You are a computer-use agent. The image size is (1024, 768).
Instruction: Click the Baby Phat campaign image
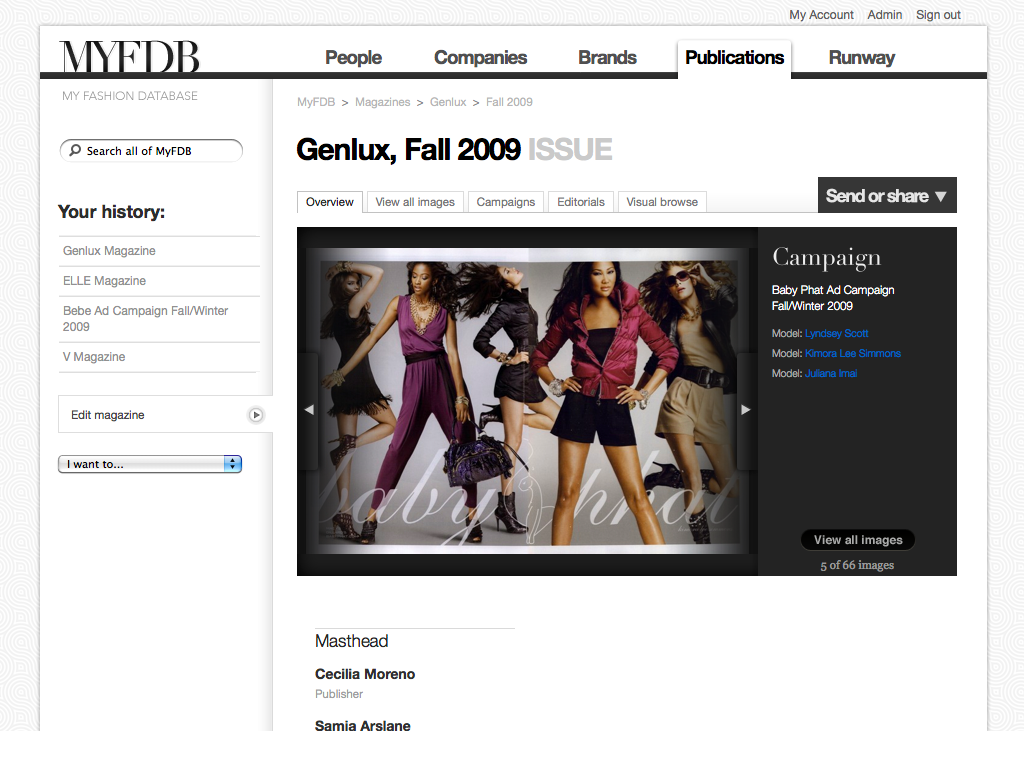point(527,400)
